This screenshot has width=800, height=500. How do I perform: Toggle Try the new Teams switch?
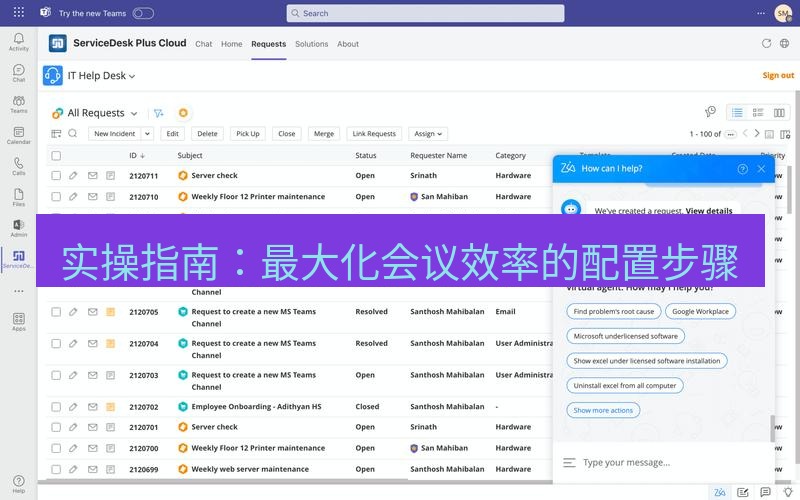pos(143,13)
